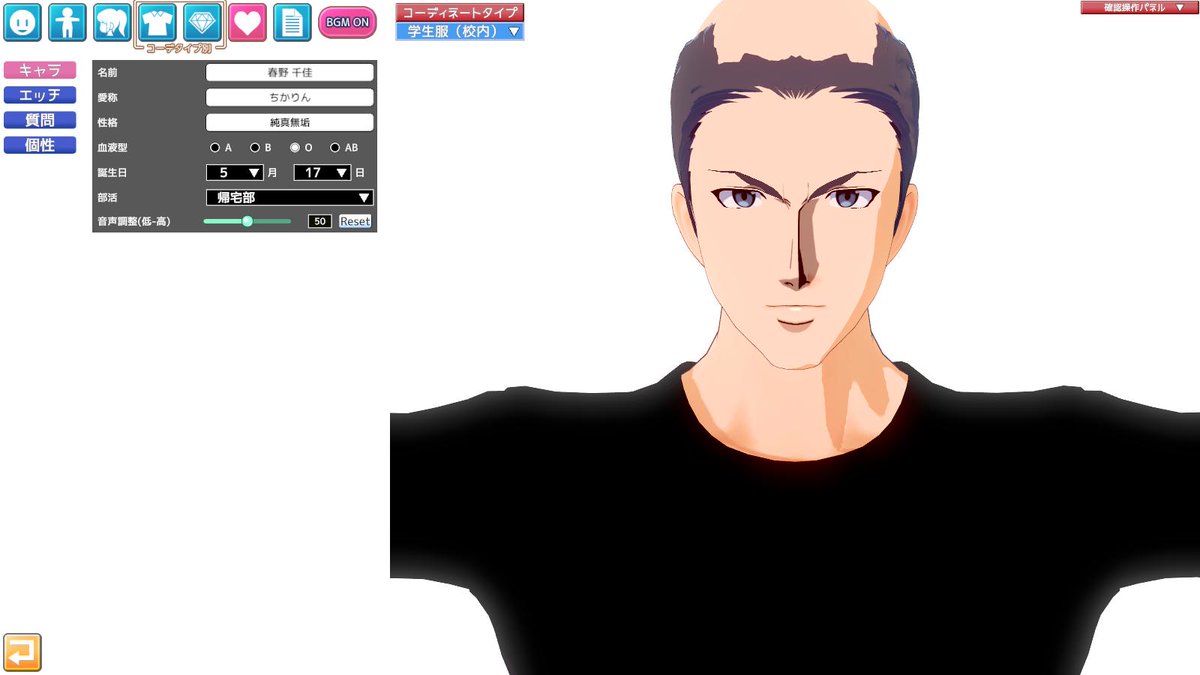Open the document save/load icon

click(292, 22)
